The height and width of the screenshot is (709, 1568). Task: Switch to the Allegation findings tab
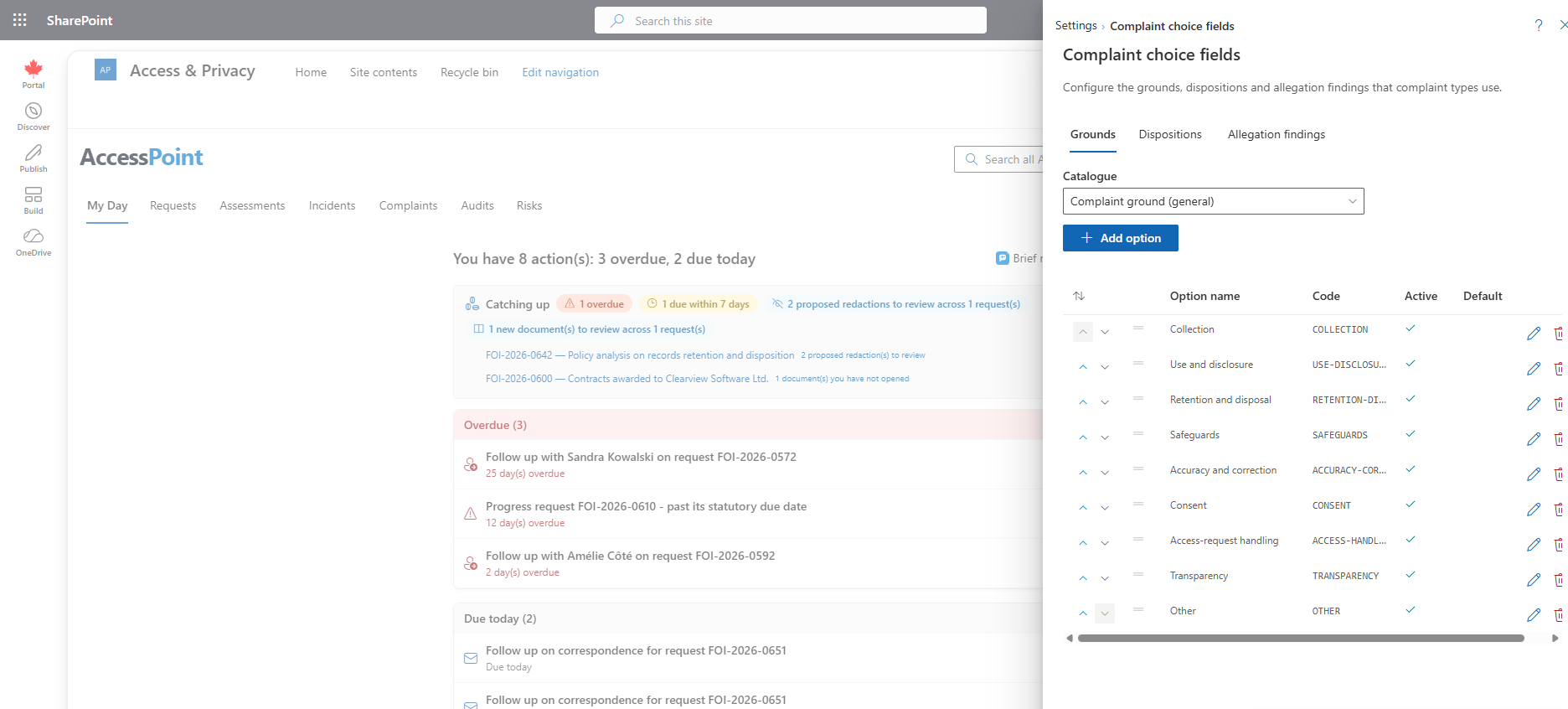1276,134
